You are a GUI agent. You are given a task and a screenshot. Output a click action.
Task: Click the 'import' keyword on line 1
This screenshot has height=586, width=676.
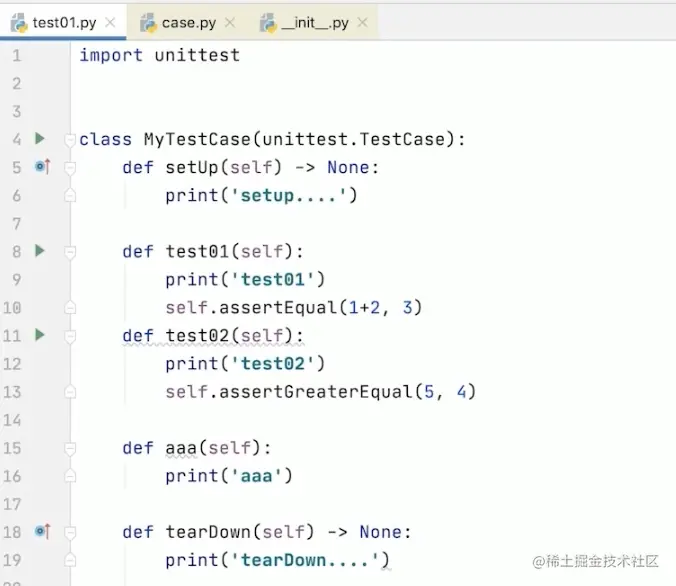pos(111,55)
